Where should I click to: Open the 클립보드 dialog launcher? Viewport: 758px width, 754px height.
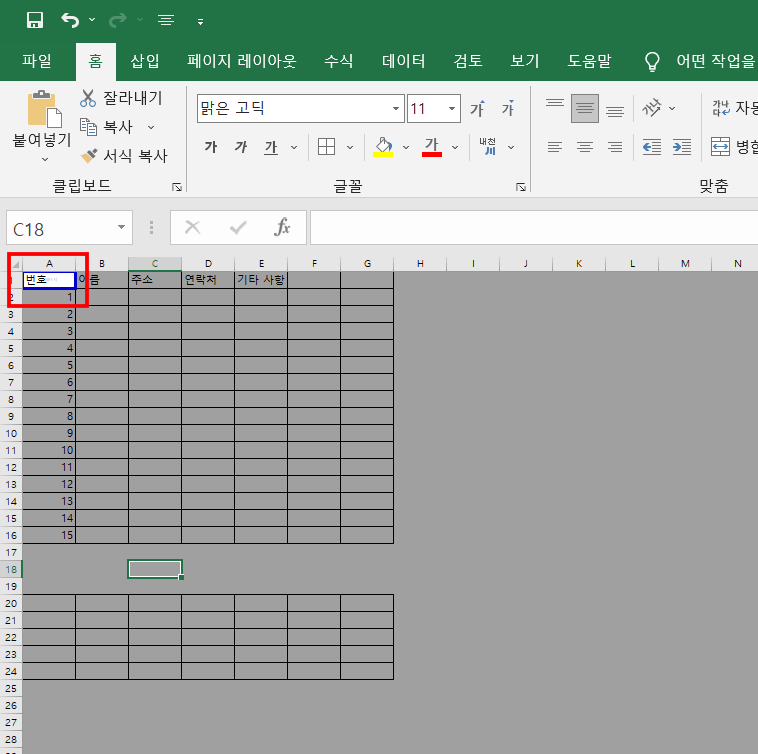(177, 187)
